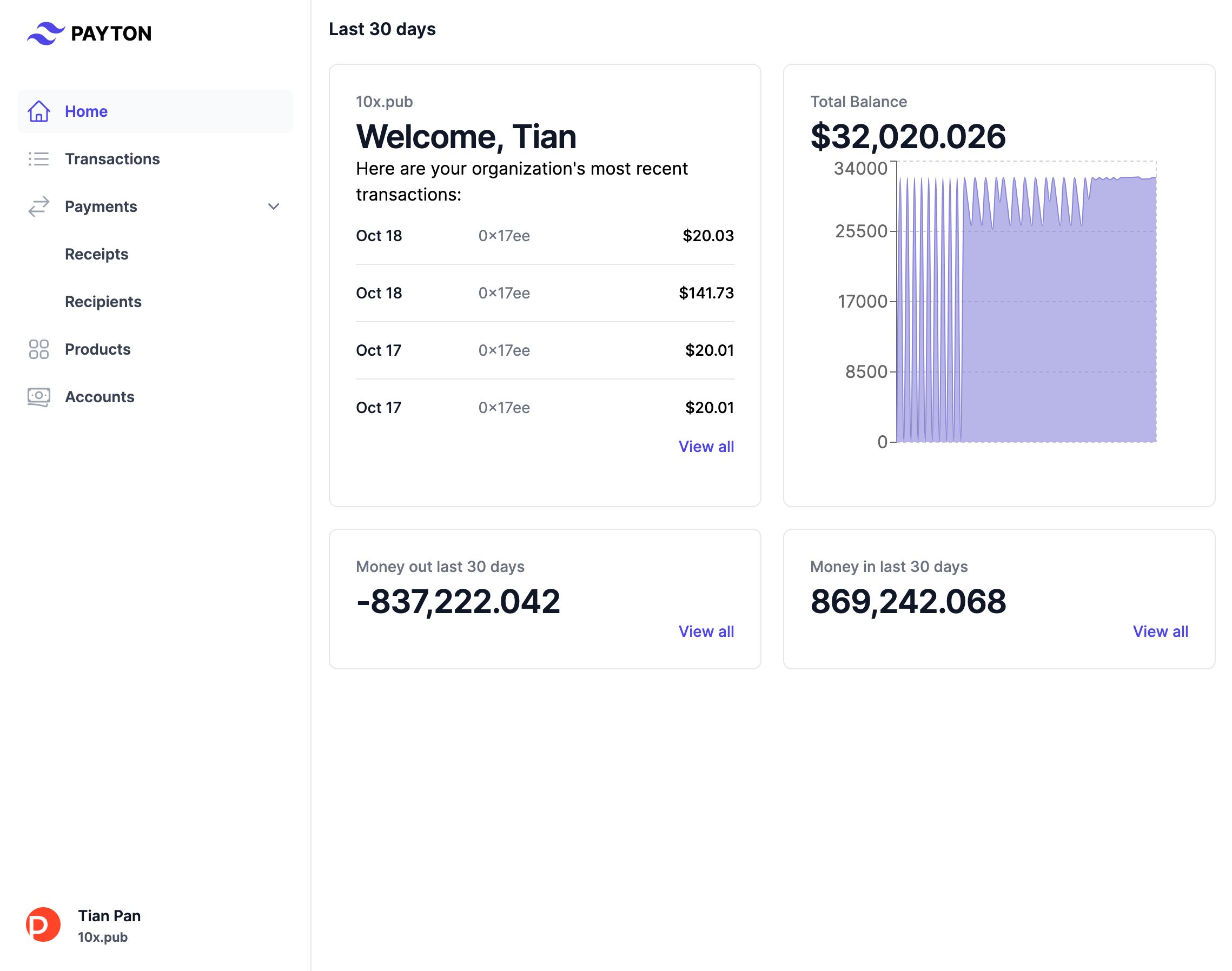Image resolution: width=1232 pixels, height=971 pixels.
Task: Open the Home menu item
Action: point(155,111)
